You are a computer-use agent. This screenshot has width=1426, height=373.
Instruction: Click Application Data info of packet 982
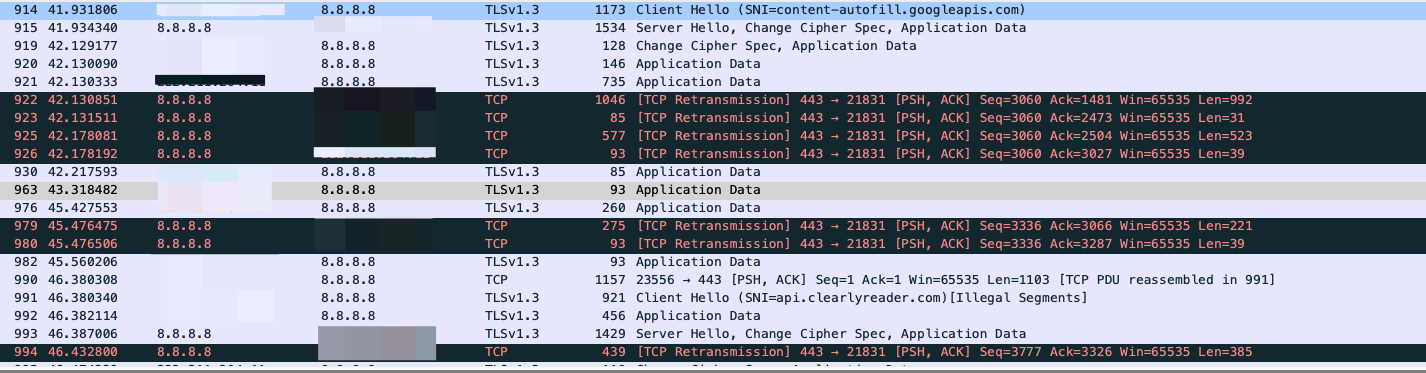[698, 262]
